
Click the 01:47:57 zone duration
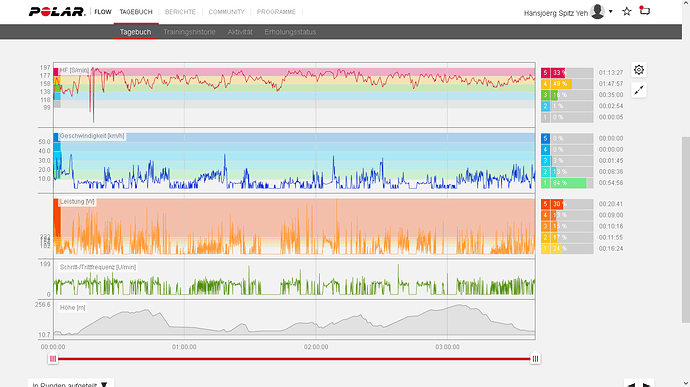[611, 84]
